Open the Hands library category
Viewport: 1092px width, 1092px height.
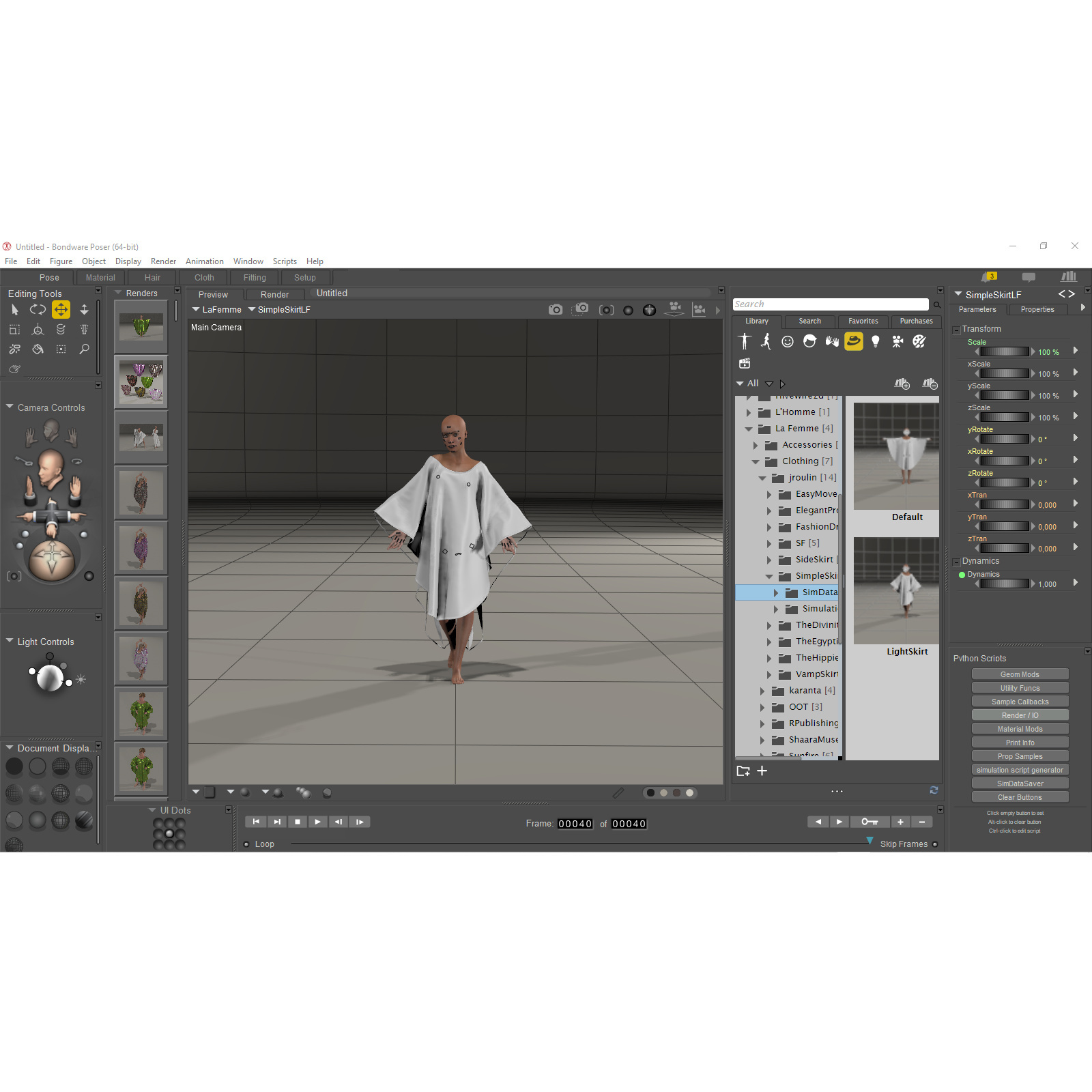831,341
